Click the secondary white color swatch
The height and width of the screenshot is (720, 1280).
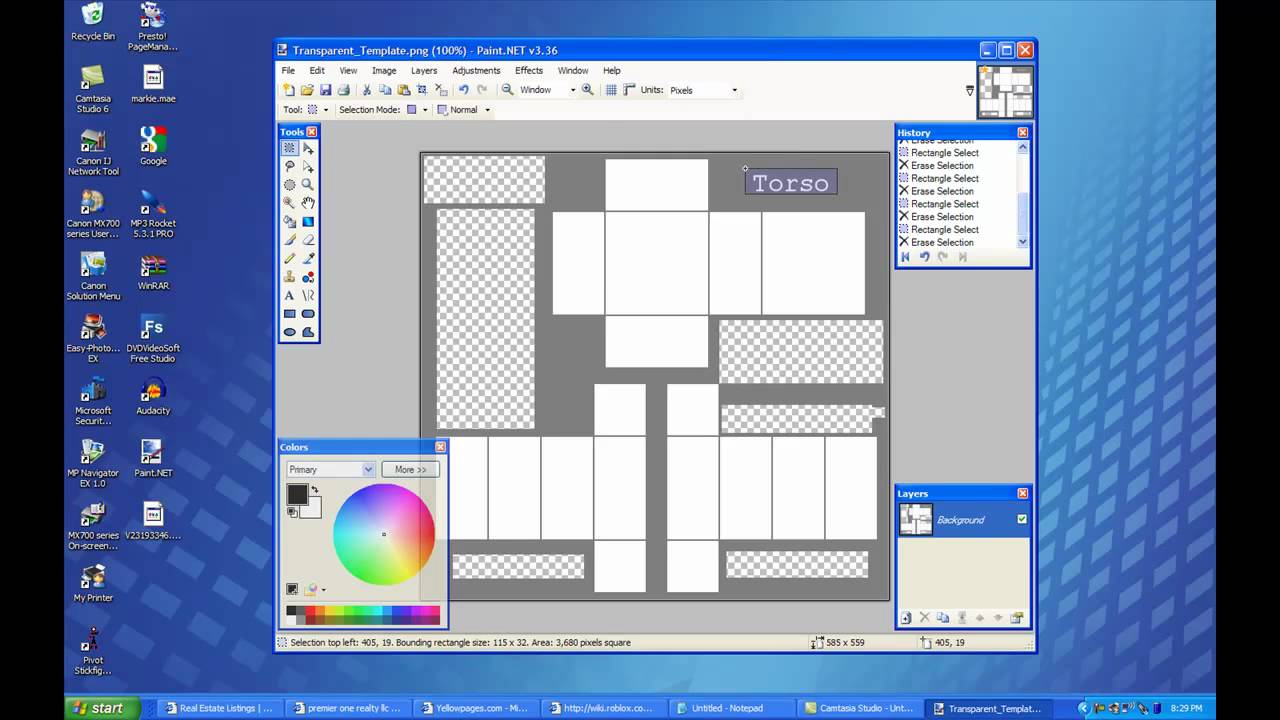click(x=313, y=509)
